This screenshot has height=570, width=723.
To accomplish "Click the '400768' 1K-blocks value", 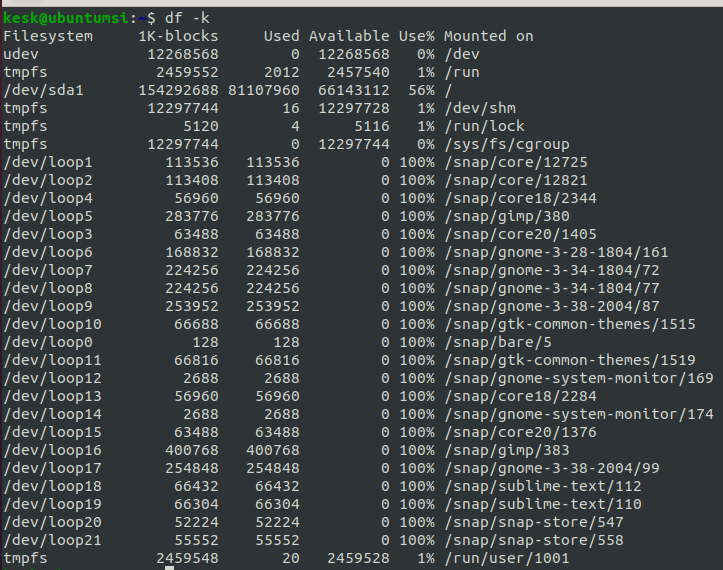I will tap(192, 450).
